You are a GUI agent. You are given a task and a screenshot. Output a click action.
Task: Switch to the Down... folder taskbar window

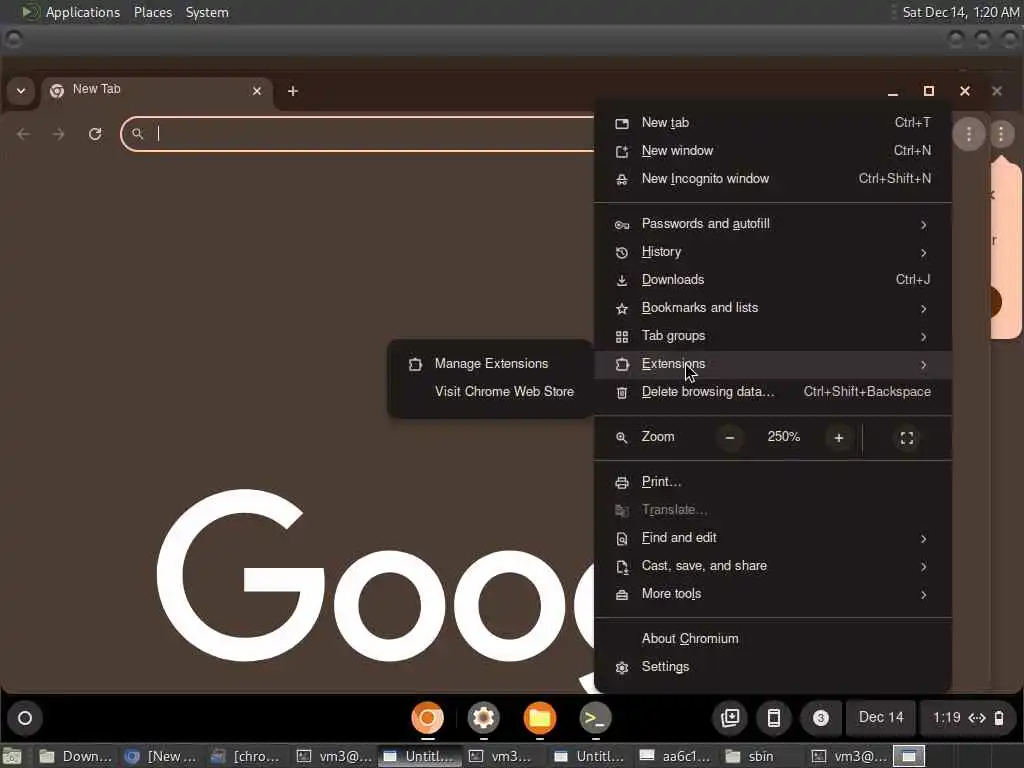pos(76,756)
